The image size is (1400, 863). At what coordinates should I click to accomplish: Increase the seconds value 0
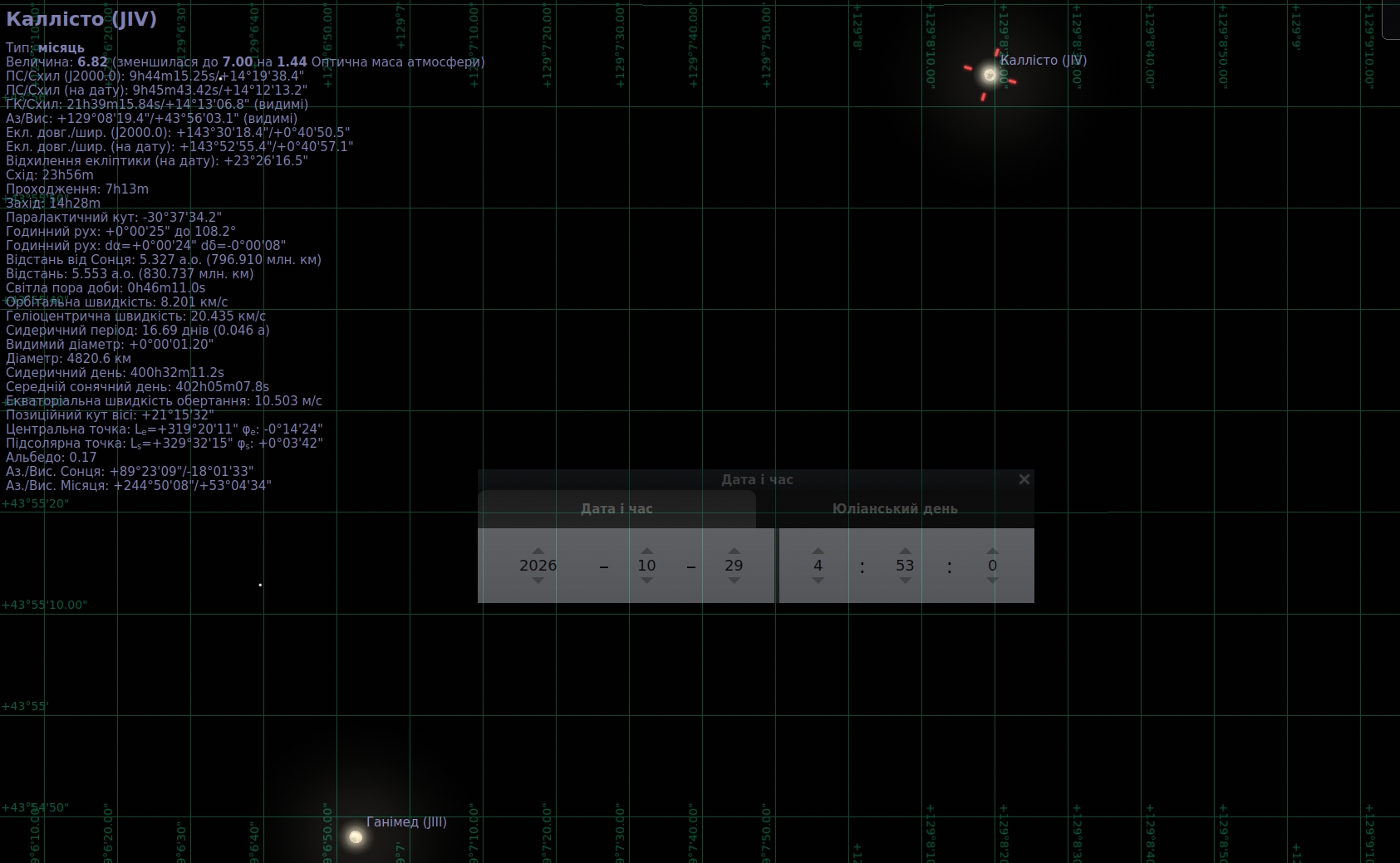(992, 551)
